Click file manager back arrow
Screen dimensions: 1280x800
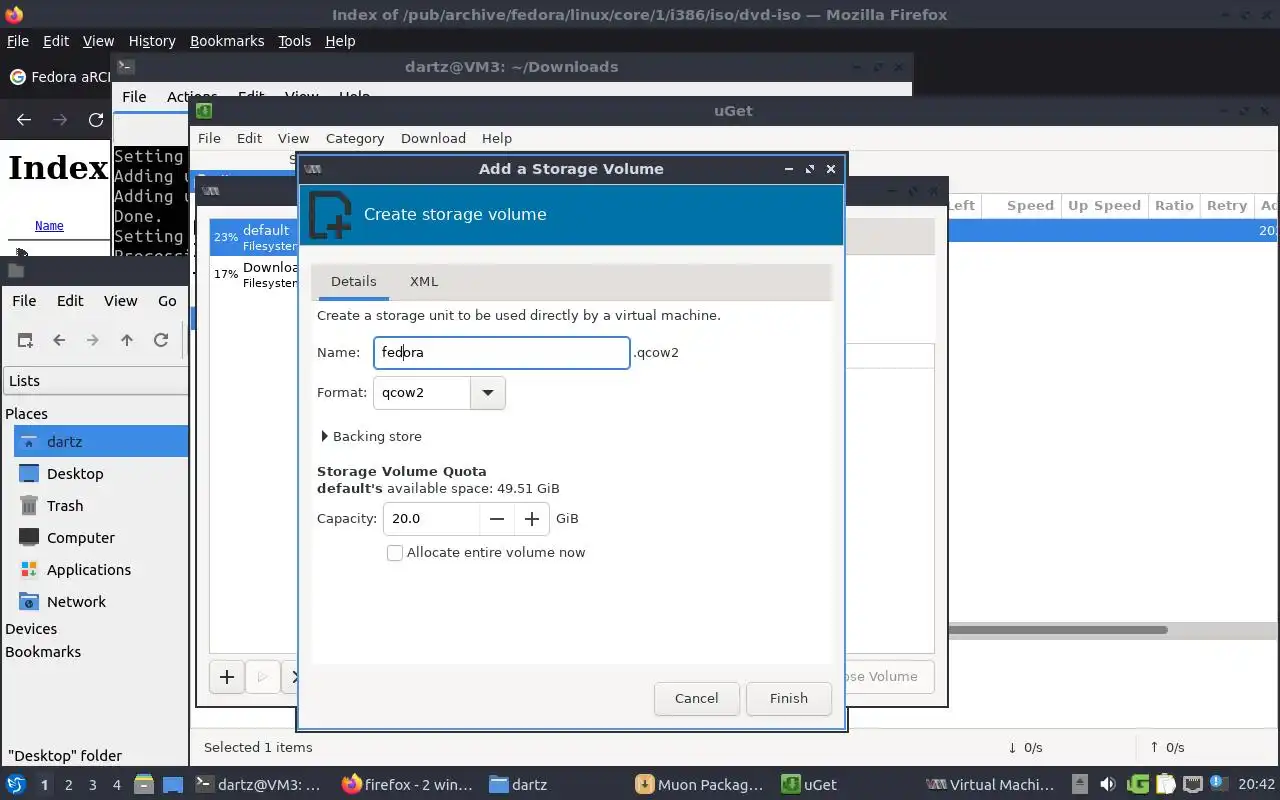(x=59, y=340)
